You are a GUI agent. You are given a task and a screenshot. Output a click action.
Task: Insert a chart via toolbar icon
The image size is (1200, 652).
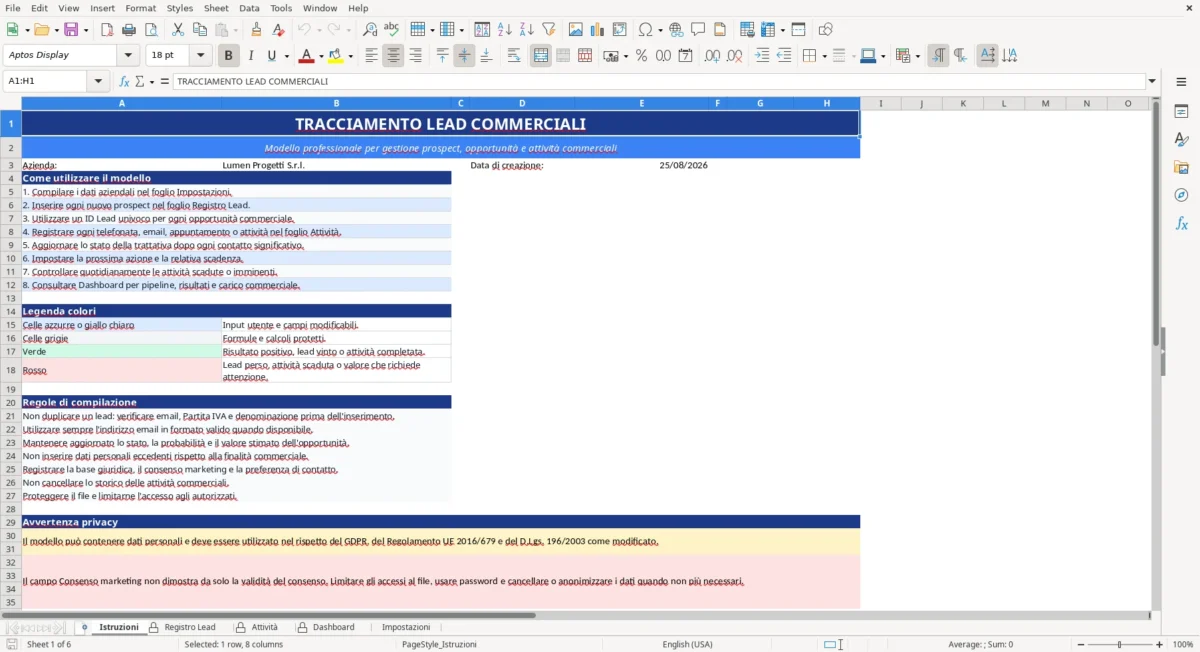coord(598,30)
